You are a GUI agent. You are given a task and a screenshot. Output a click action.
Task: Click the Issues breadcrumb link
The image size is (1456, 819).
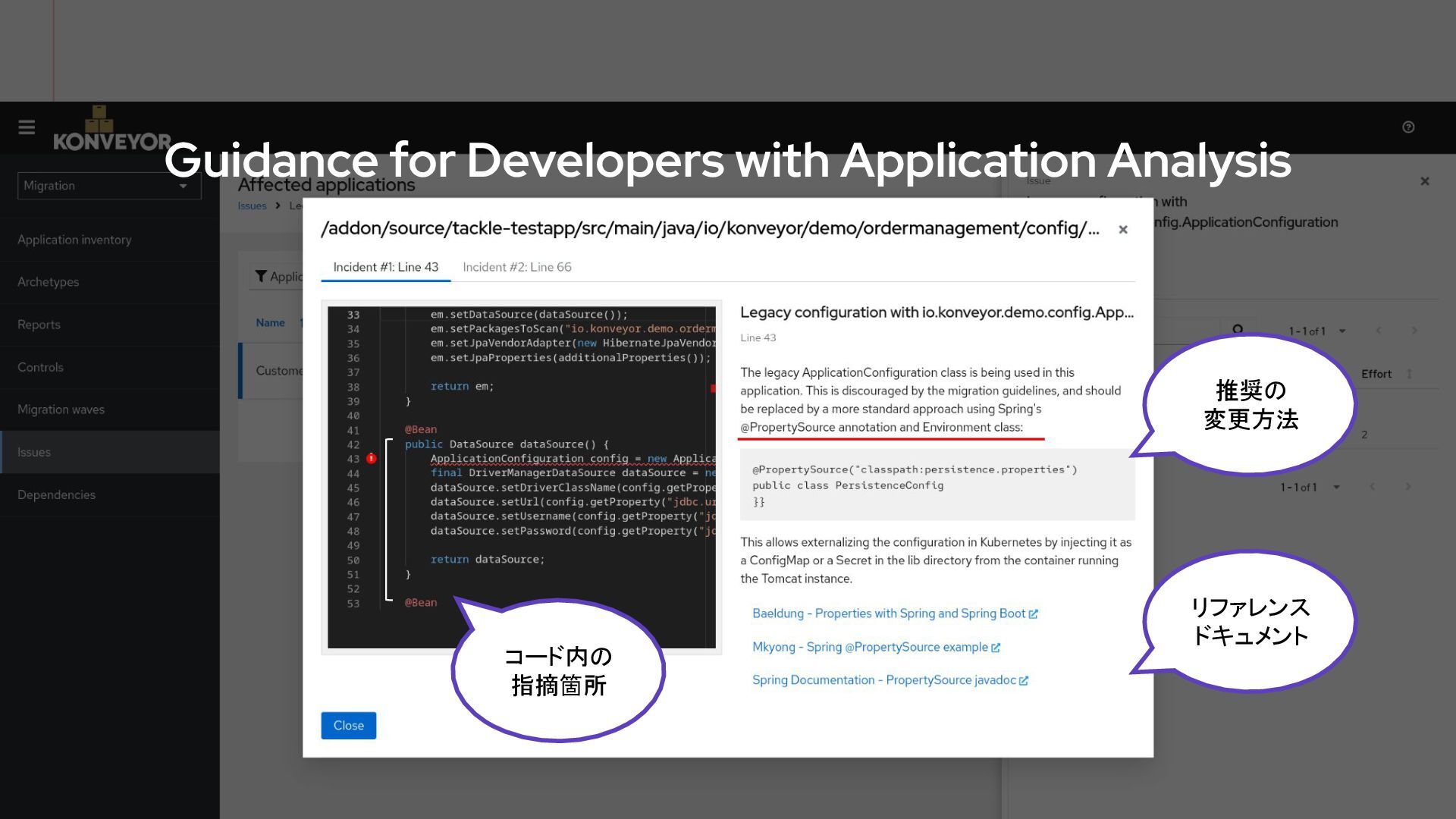pos(252,206)
